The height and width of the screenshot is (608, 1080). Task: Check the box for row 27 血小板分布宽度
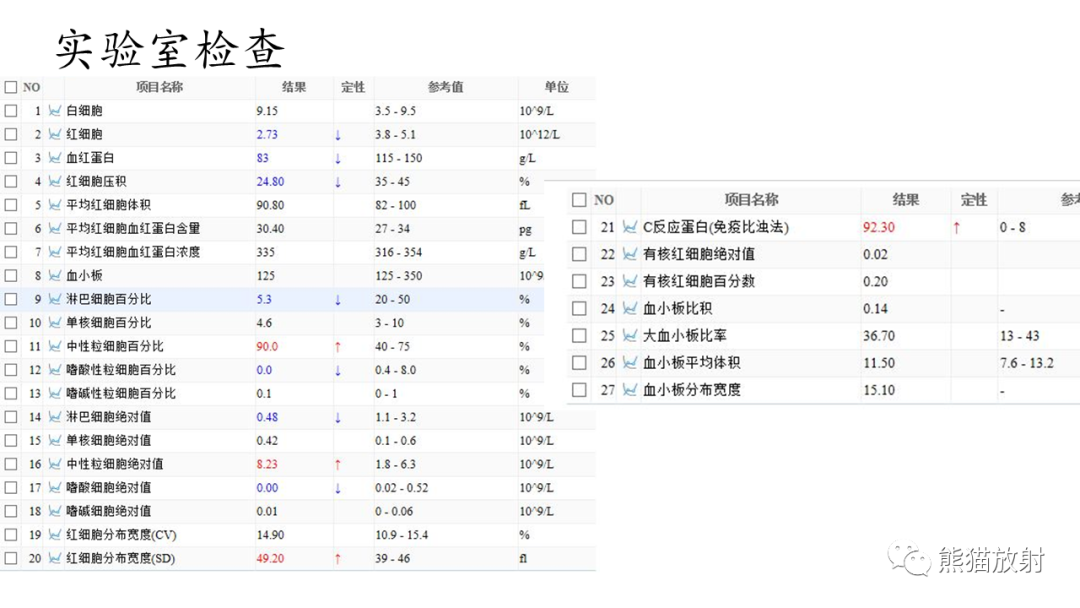579,390
